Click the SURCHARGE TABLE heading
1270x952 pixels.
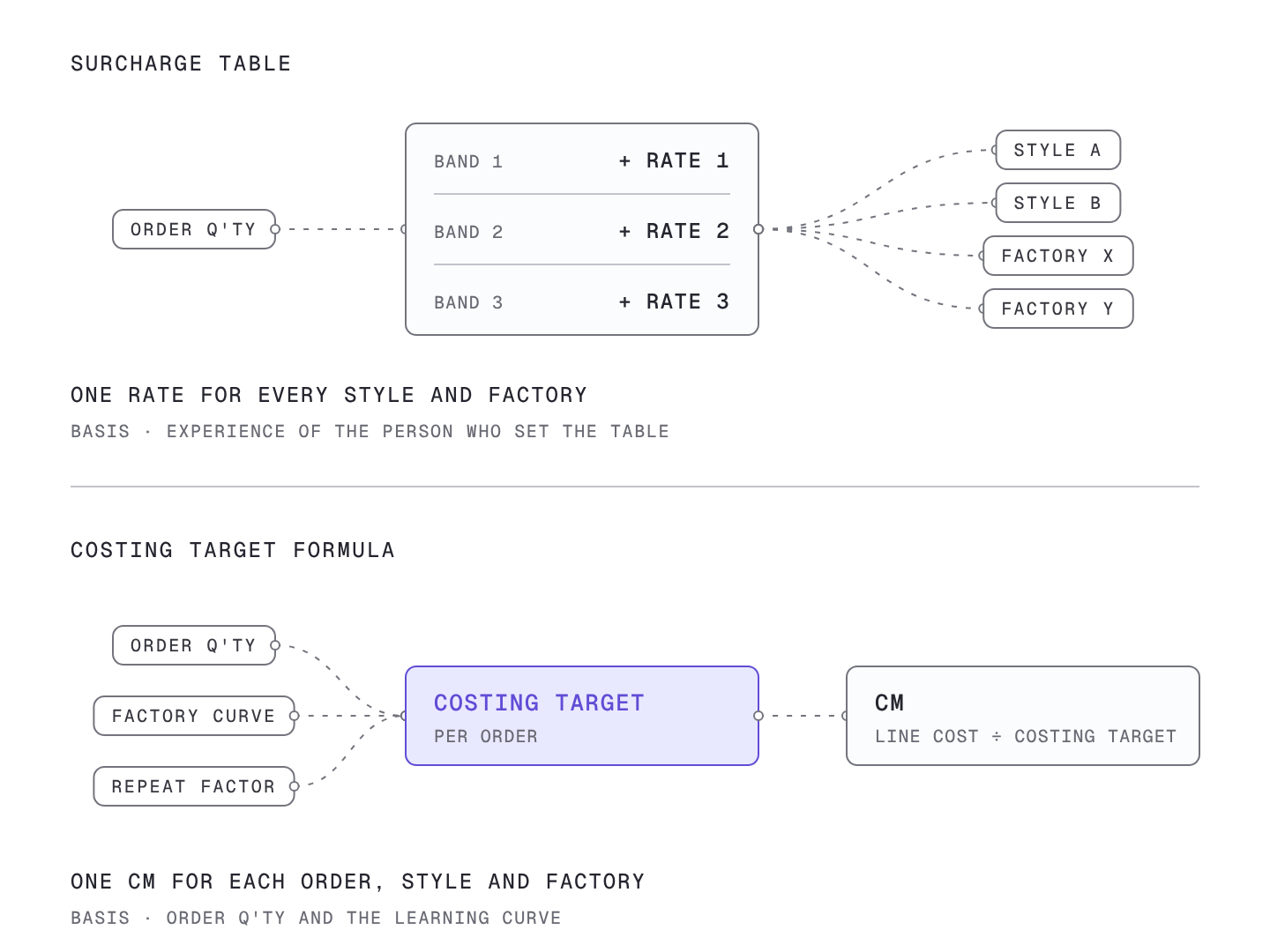[181, 63]
